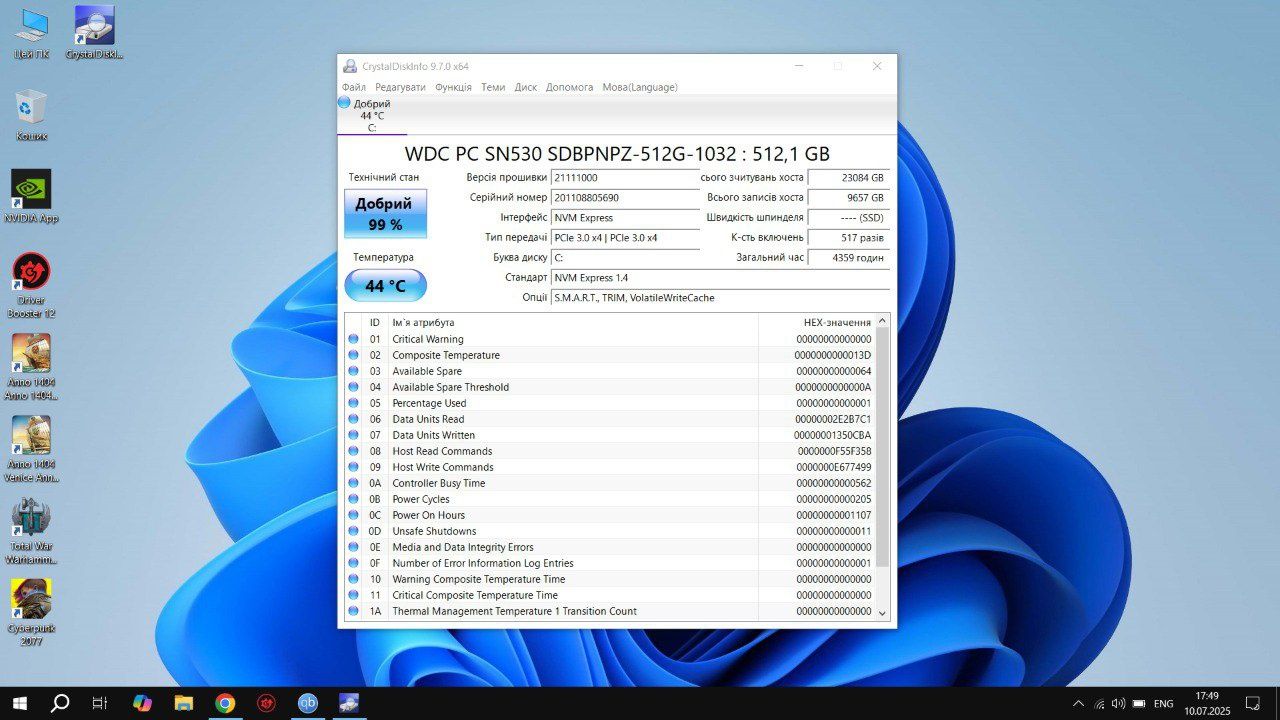Image resolution: width=1280 pixels, height=720 pixels.
Task: Click the Стандарт field NVM Express 1.4
Action: (720, 277)
